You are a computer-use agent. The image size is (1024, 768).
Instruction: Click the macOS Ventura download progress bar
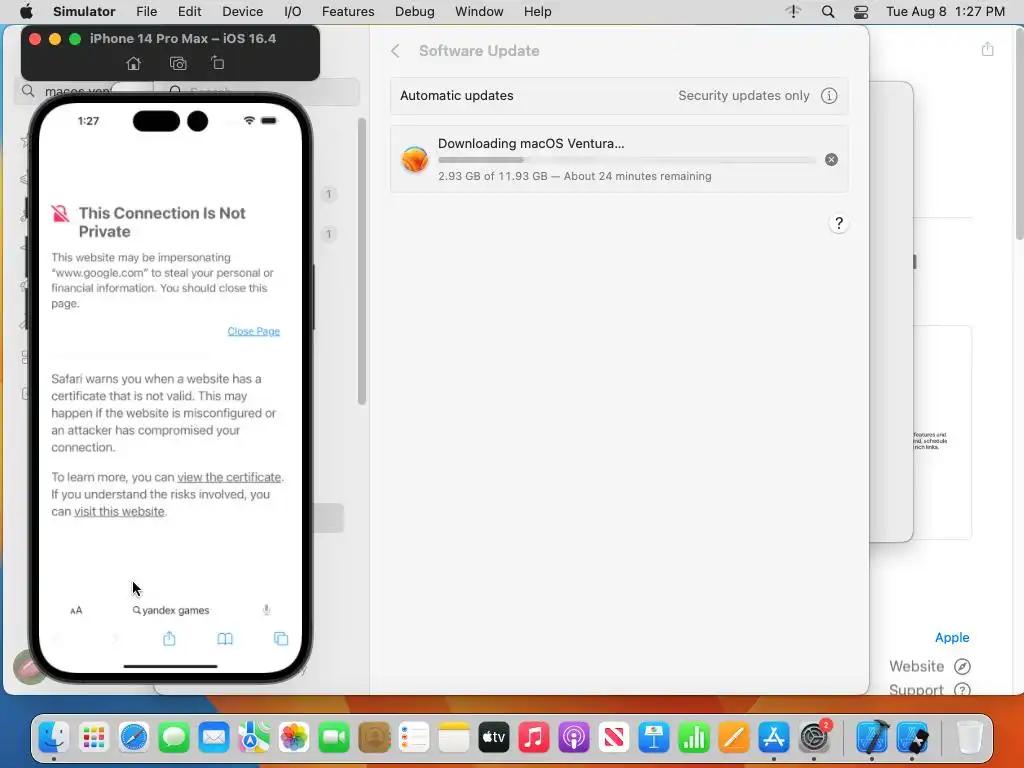click(626, 159)
